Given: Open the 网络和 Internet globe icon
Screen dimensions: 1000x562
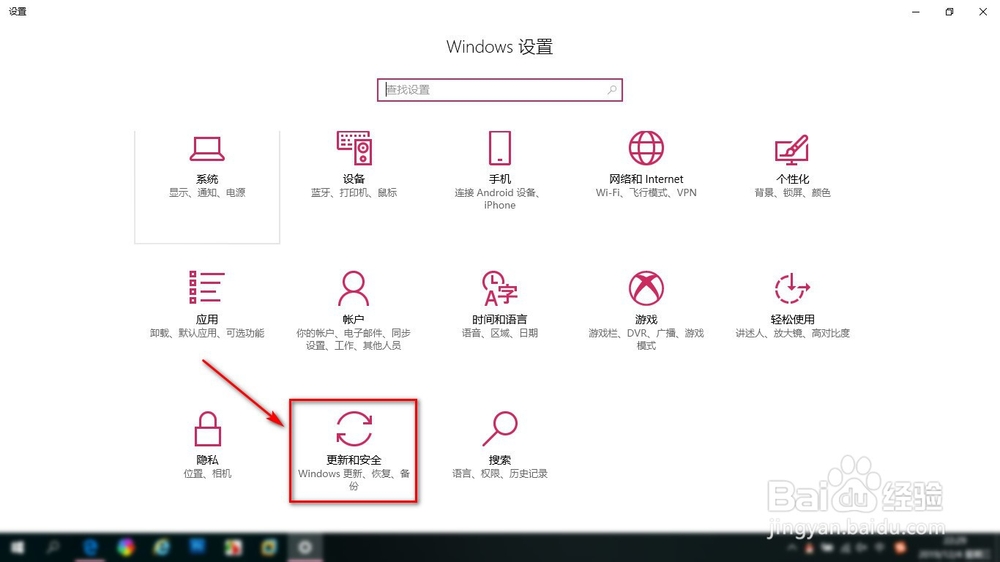Looking at the screenshot, I should coord(646,148).
